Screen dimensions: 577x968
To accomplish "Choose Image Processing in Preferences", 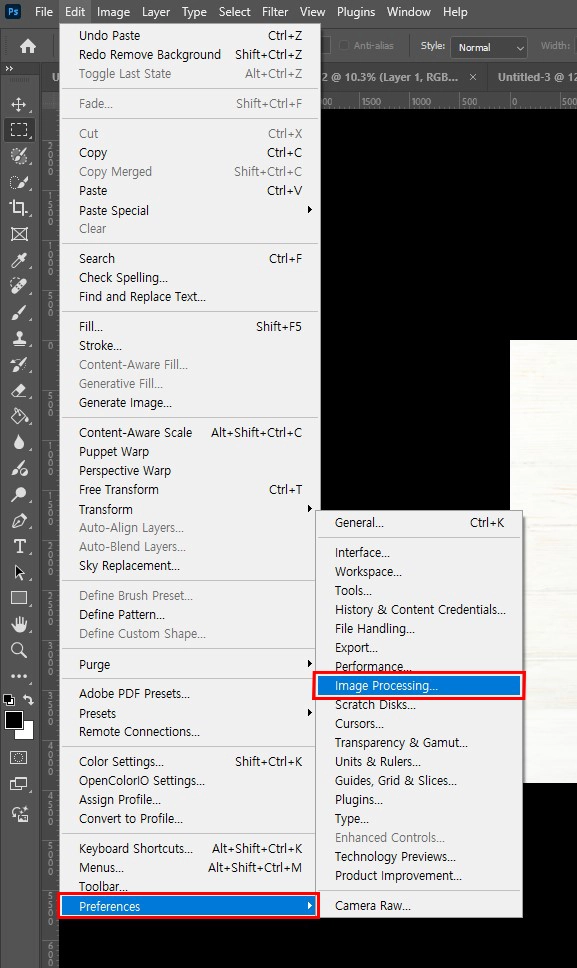I will [x=419, y=685].
